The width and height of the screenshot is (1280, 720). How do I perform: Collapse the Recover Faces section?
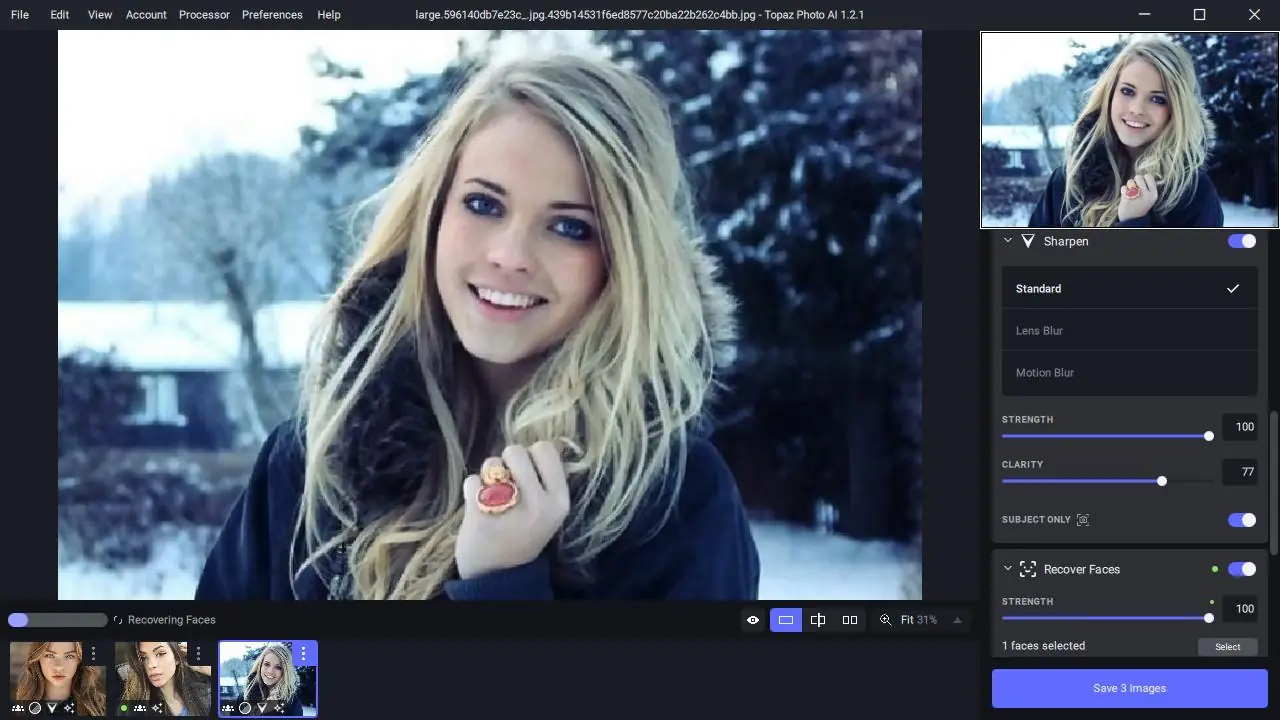[1008, 569]
